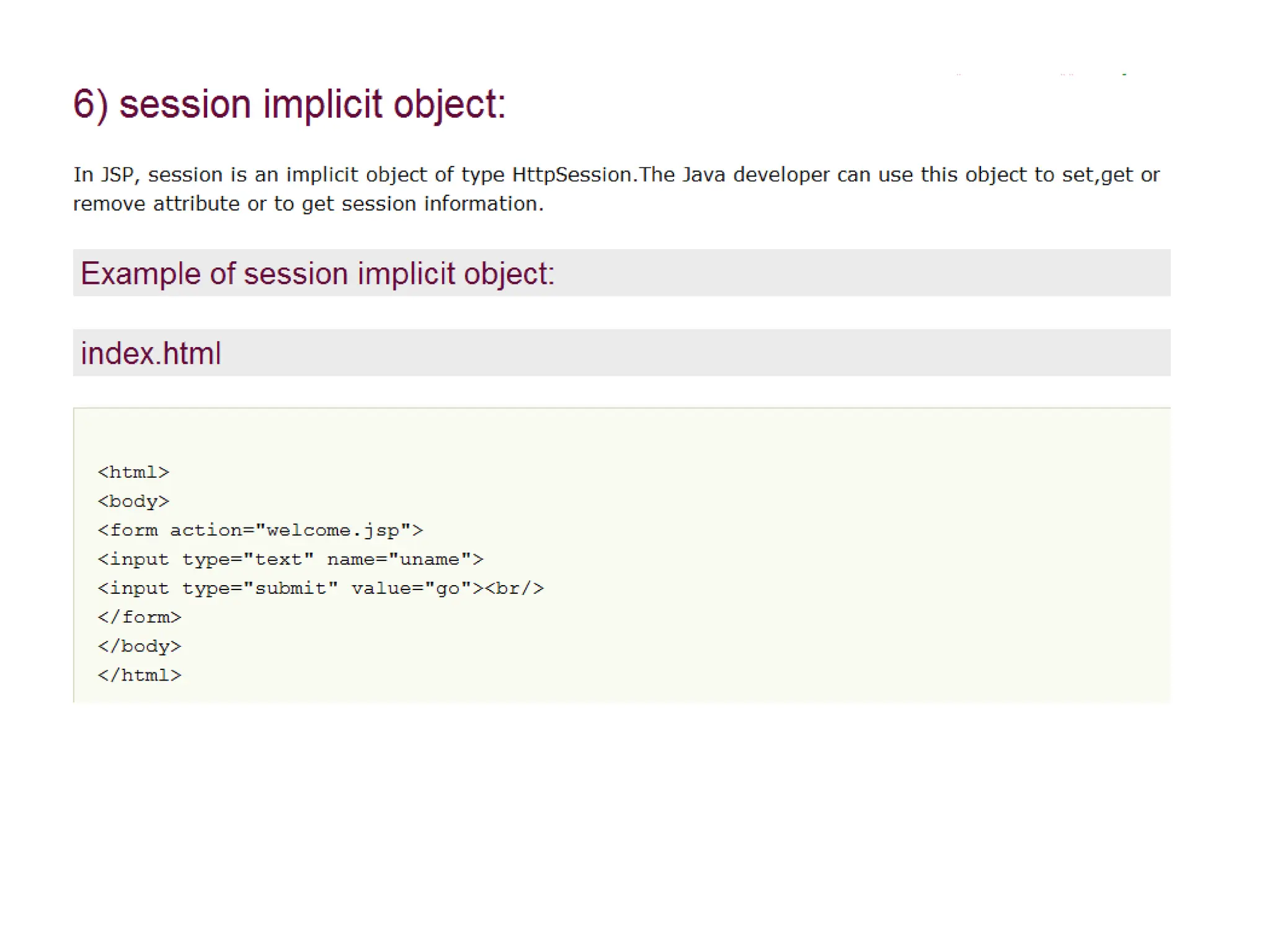This screenshot has width=1270, height=952.
Task: Click the small green mark at top right
Action: coord(1124,74)
